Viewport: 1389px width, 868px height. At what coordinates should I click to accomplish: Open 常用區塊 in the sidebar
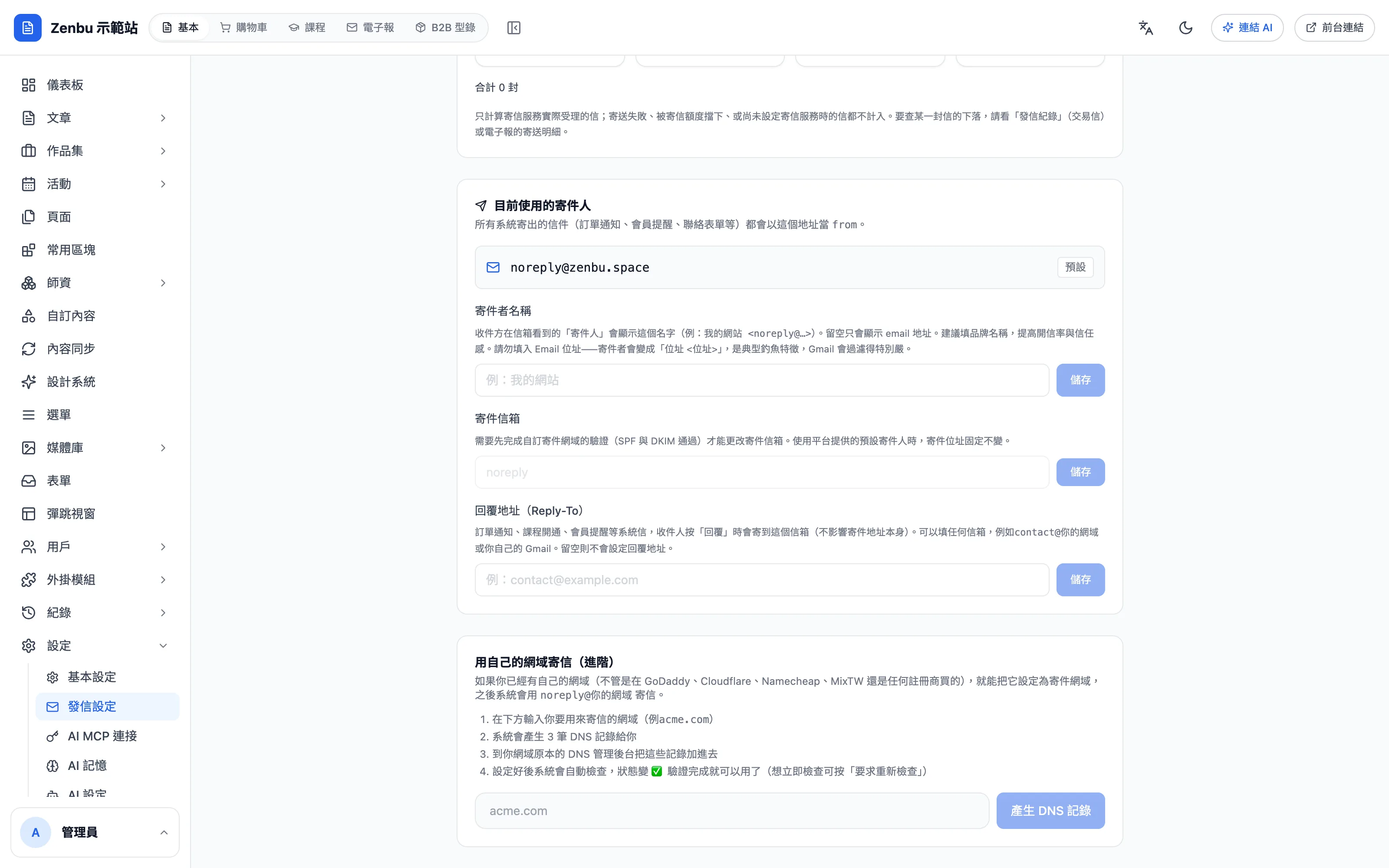tap(95, 250)
